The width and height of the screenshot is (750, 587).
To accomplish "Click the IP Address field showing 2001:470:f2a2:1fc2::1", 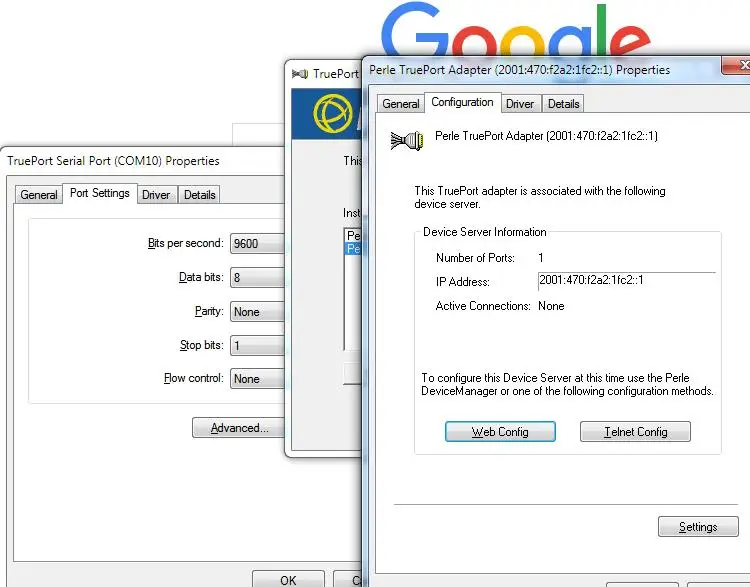I will coord(627,281).
